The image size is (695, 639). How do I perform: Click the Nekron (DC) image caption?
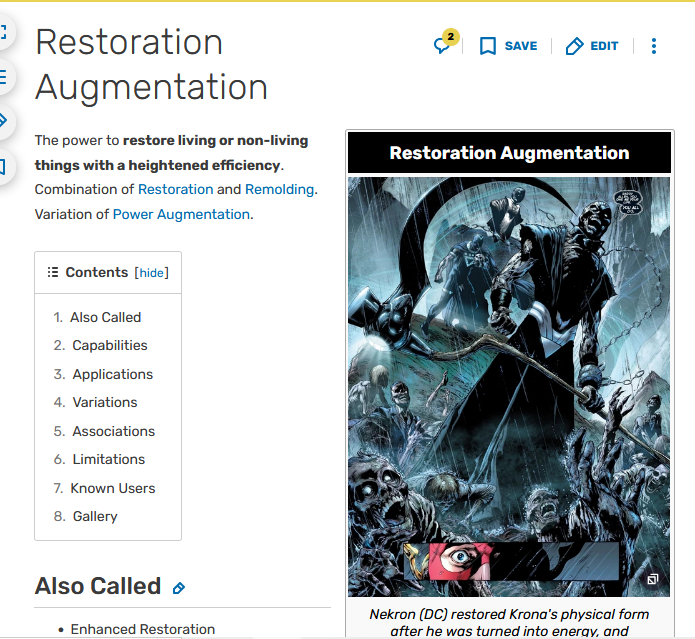509,622
